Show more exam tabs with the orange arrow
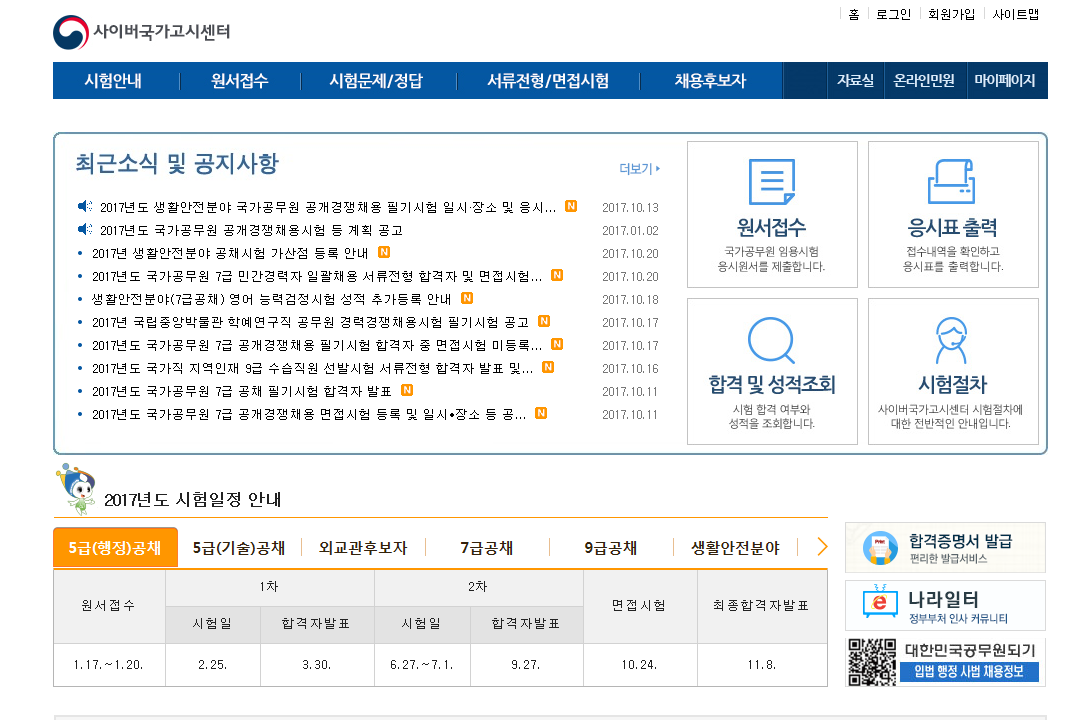The height and width of the screenshot is (720, 1079). 822,547
